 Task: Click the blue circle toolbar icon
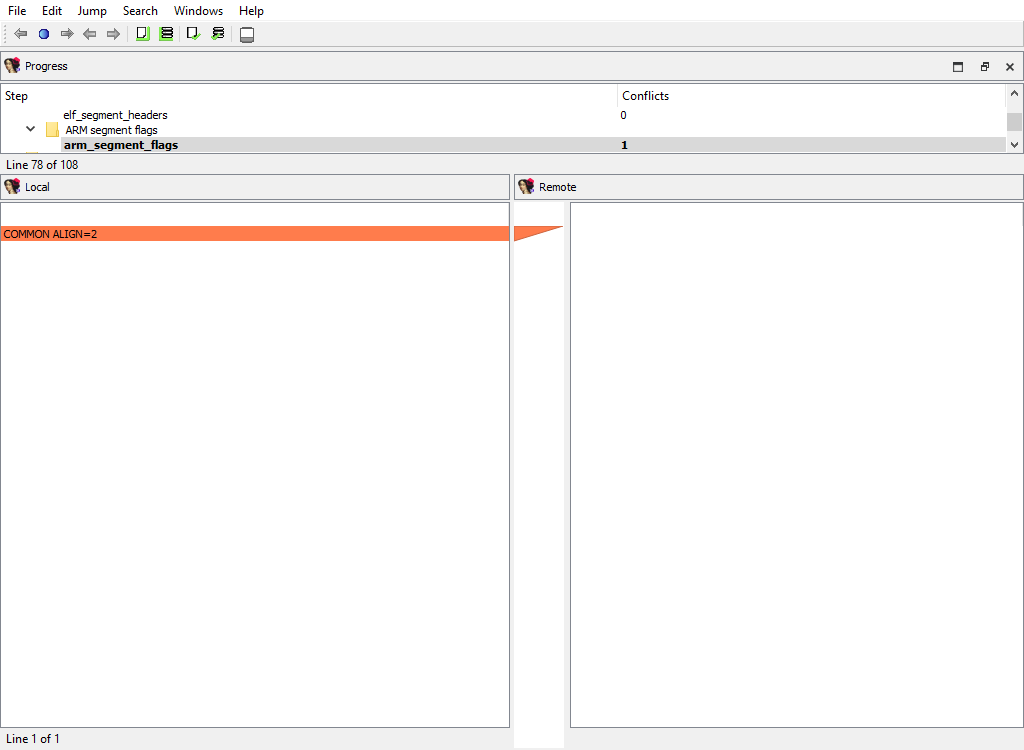44,34
